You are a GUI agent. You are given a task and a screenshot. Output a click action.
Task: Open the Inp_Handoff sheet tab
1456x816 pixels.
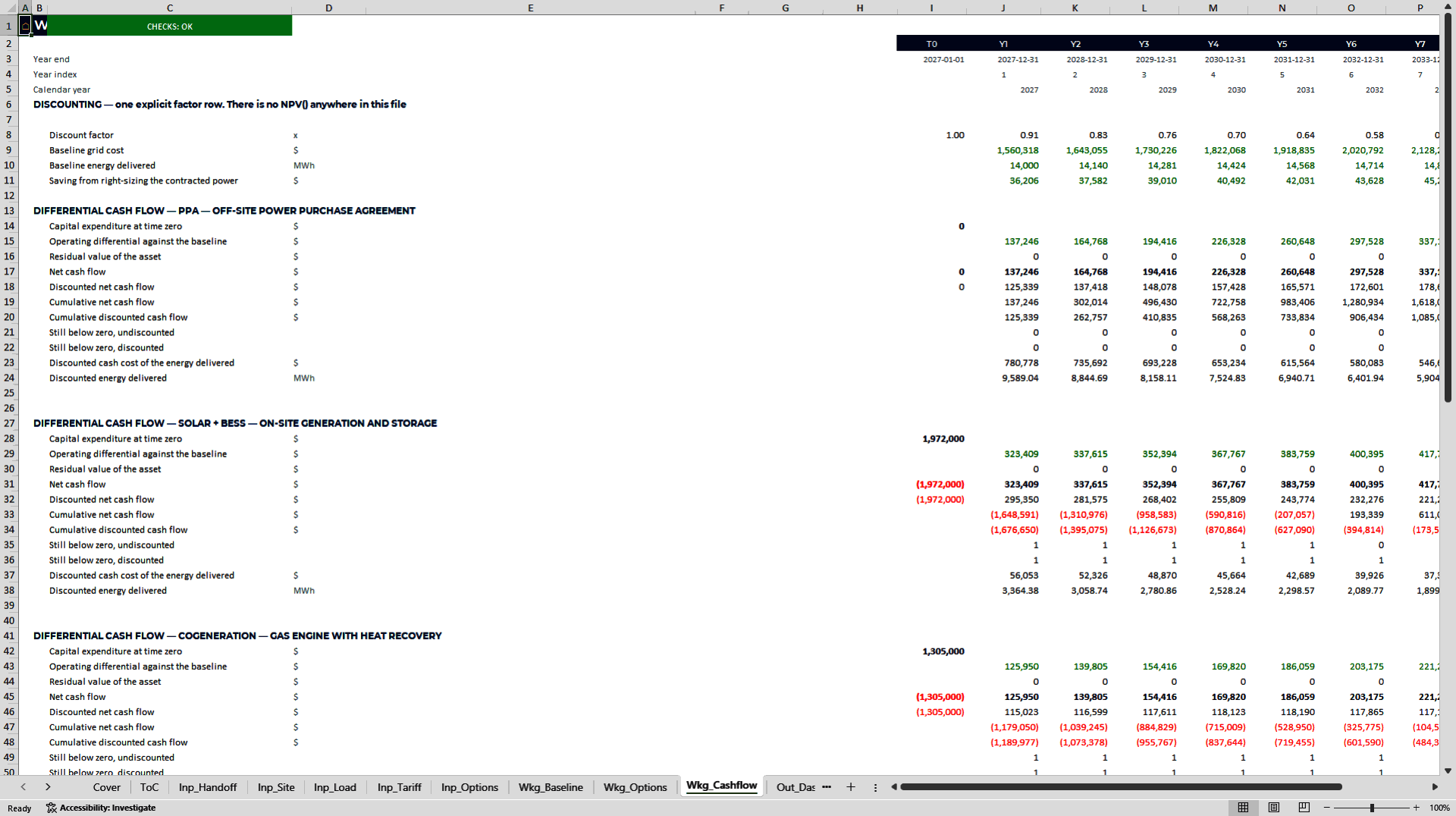tap(208, 787)
